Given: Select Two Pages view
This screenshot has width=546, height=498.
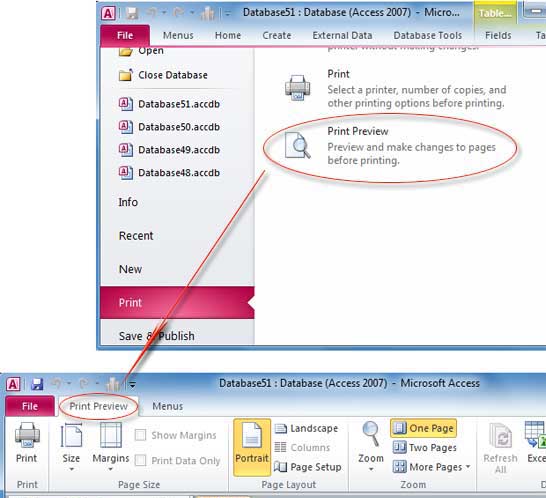Looking at the screenshot, I should 424,448.
